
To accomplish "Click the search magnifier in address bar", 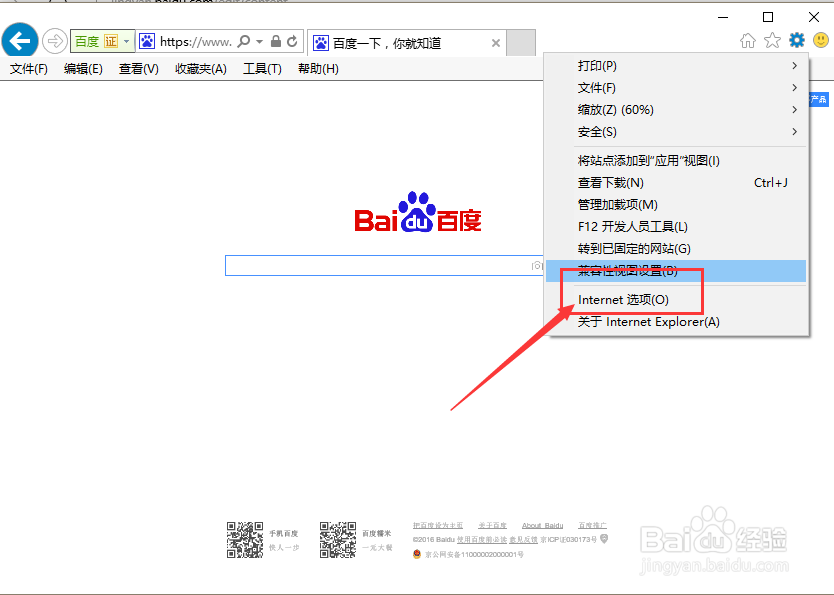I will [x=244, y=41].
